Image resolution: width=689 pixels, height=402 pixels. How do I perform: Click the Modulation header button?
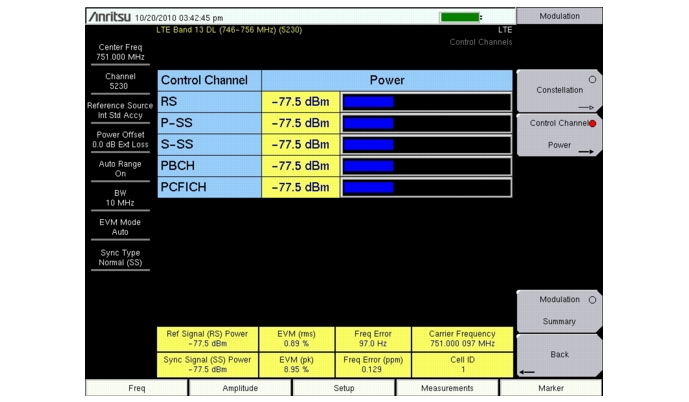559,16
